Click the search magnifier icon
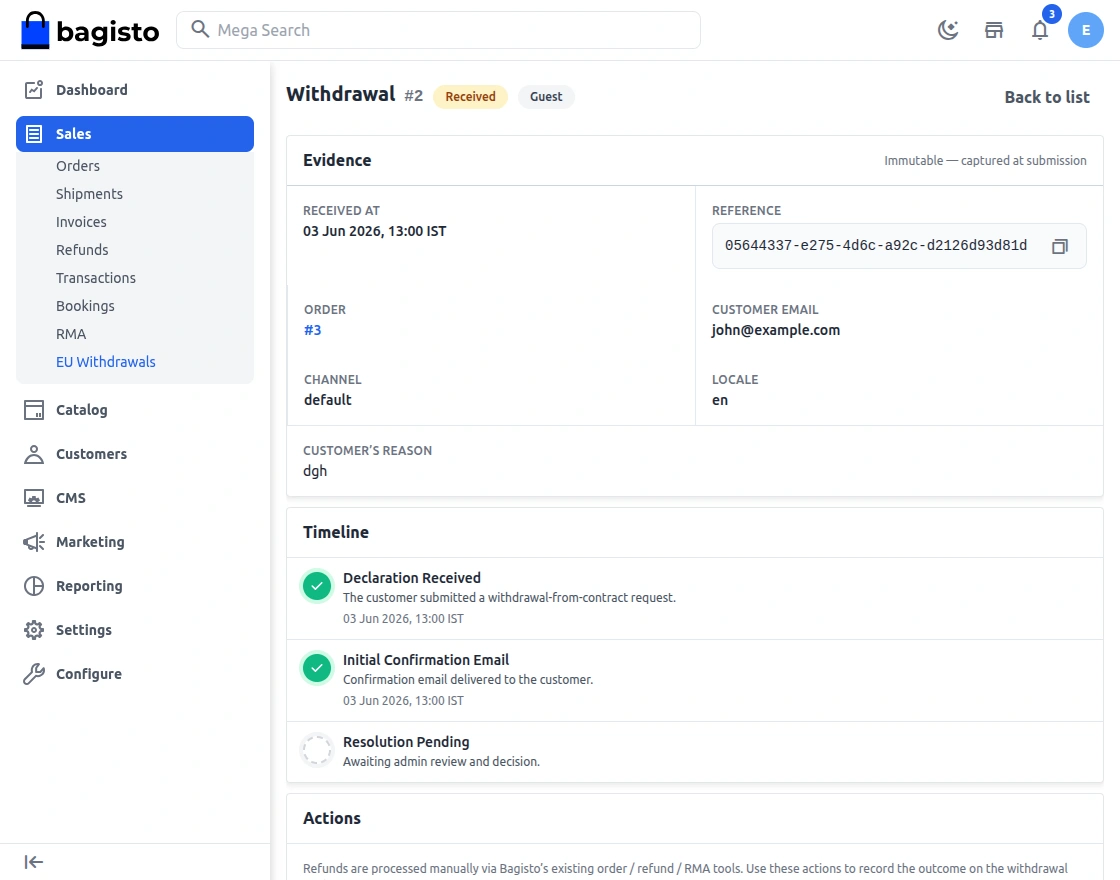This screenshot has height=880, width=1120. [x=200, y=29]
